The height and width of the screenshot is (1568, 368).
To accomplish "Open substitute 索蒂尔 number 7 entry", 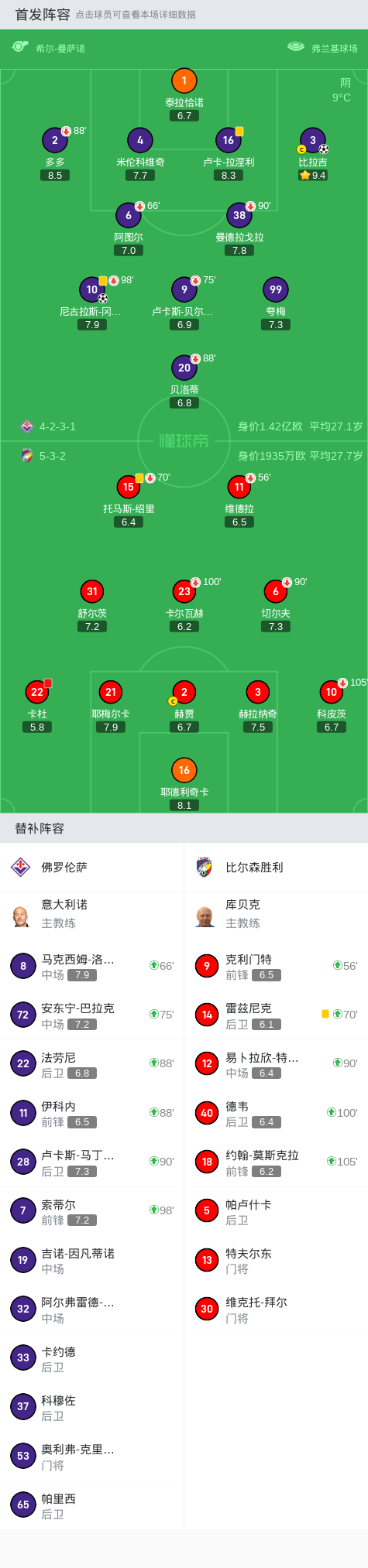I will click(x=91, y=1211).
